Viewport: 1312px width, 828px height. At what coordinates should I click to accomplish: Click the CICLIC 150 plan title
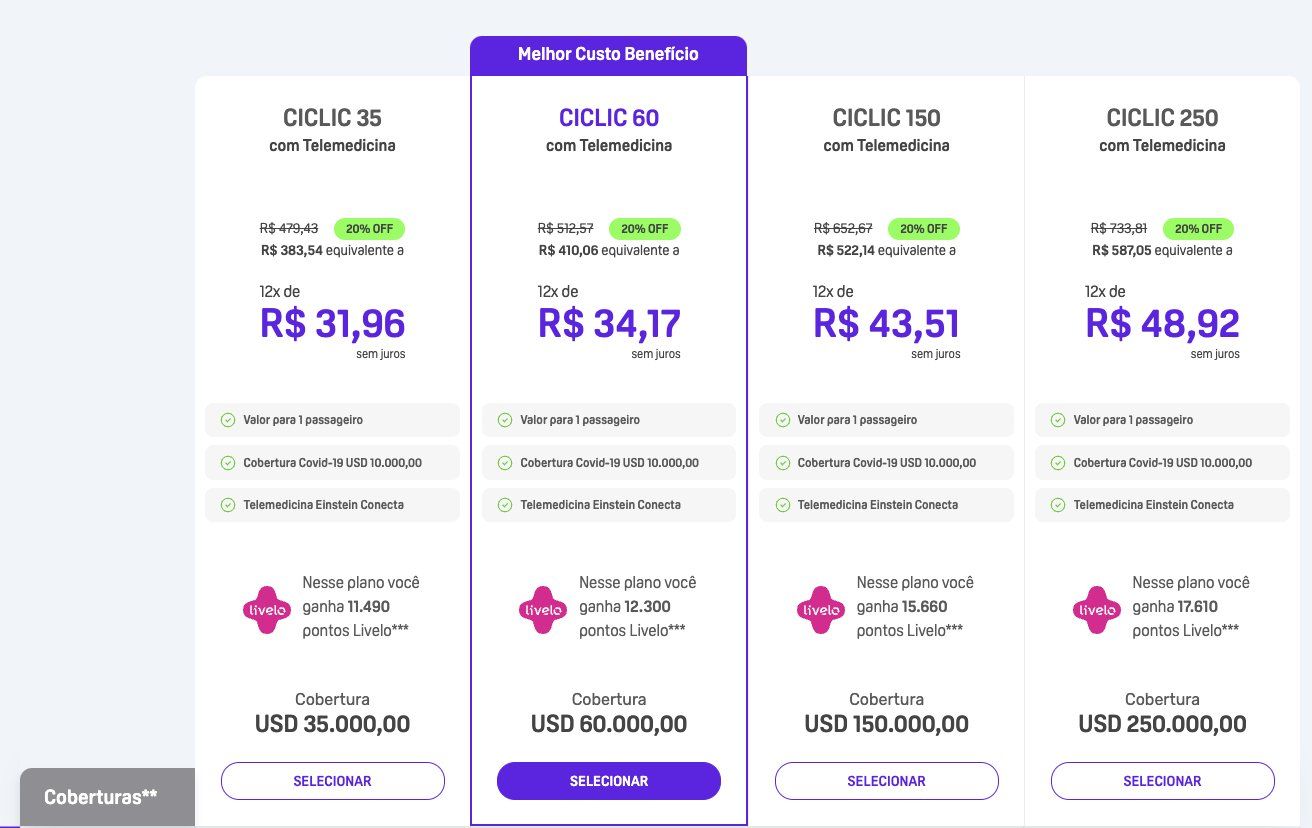886,118
